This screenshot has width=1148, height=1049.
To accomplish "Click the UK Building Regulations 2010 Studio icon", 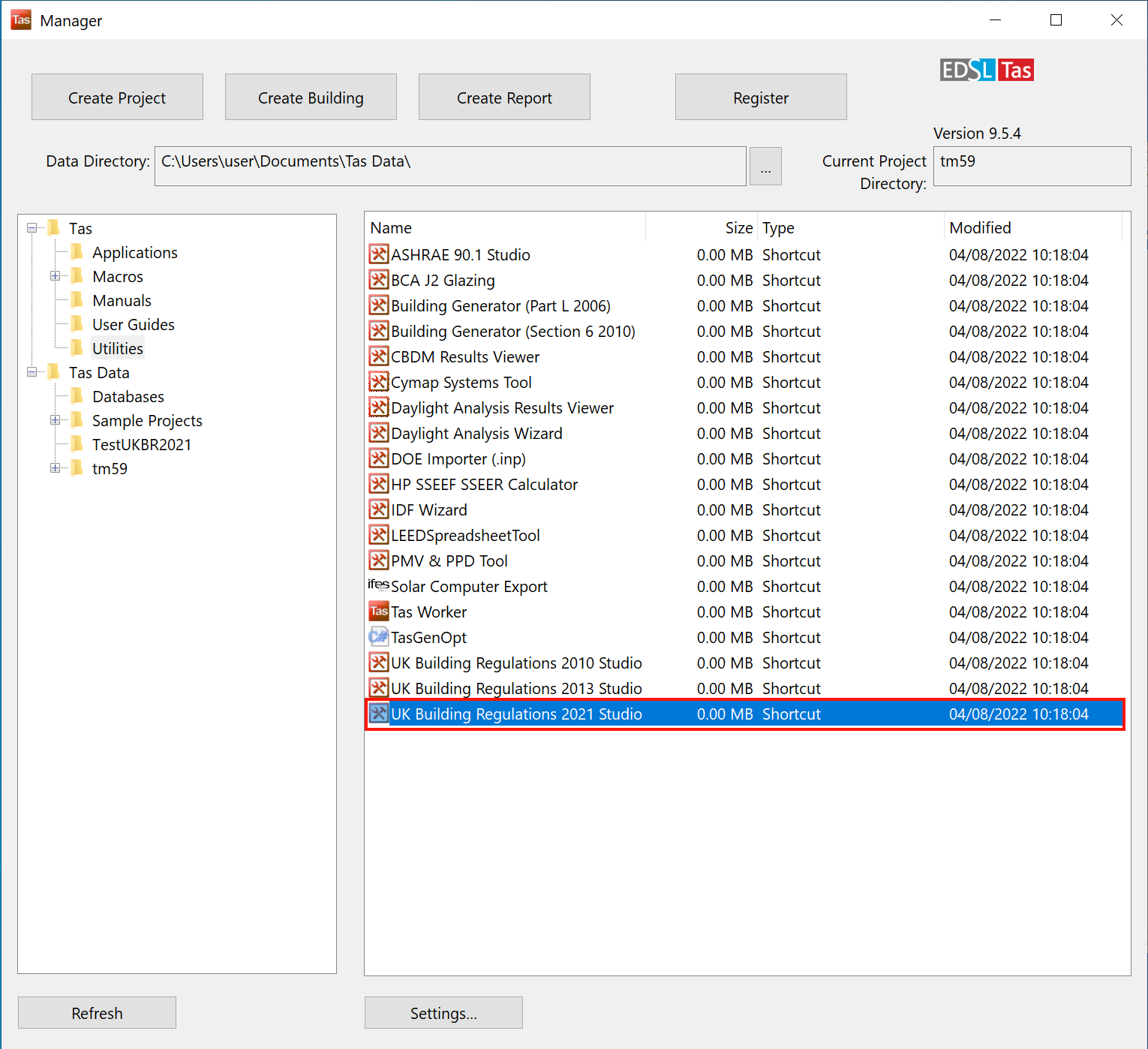I will 379,663.
